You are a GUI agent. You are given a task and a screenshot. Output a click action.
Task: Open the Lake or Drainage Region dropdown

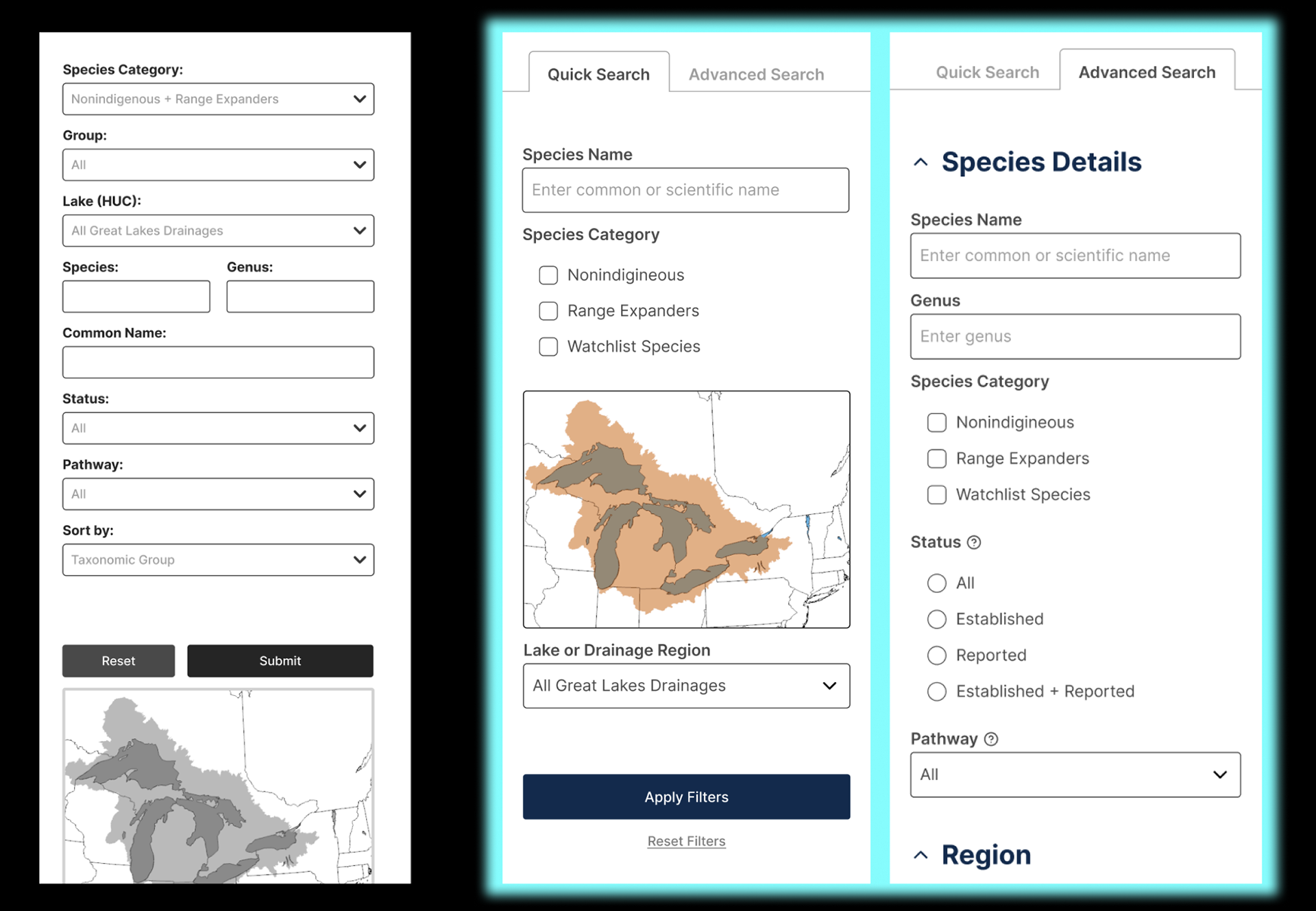(686, 685)
